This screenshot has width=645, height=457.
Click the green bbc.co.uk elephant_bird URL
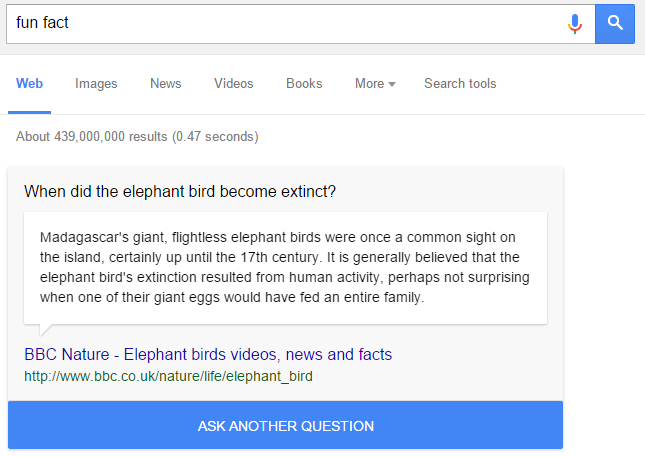click(x=168, y=376)
